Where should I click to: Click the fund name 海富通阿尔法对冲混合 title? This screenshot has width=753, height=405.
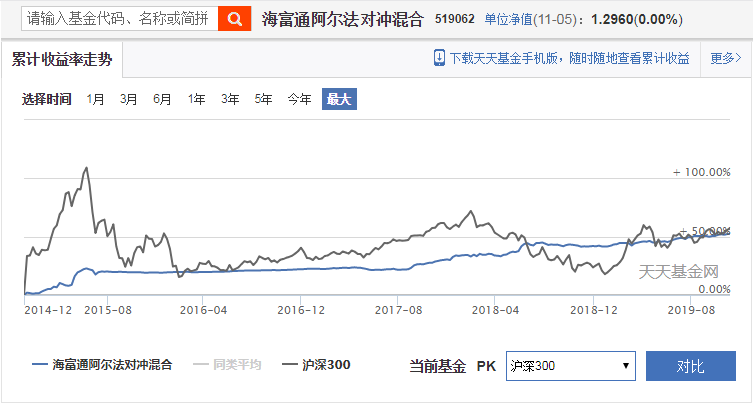[343, 19]
